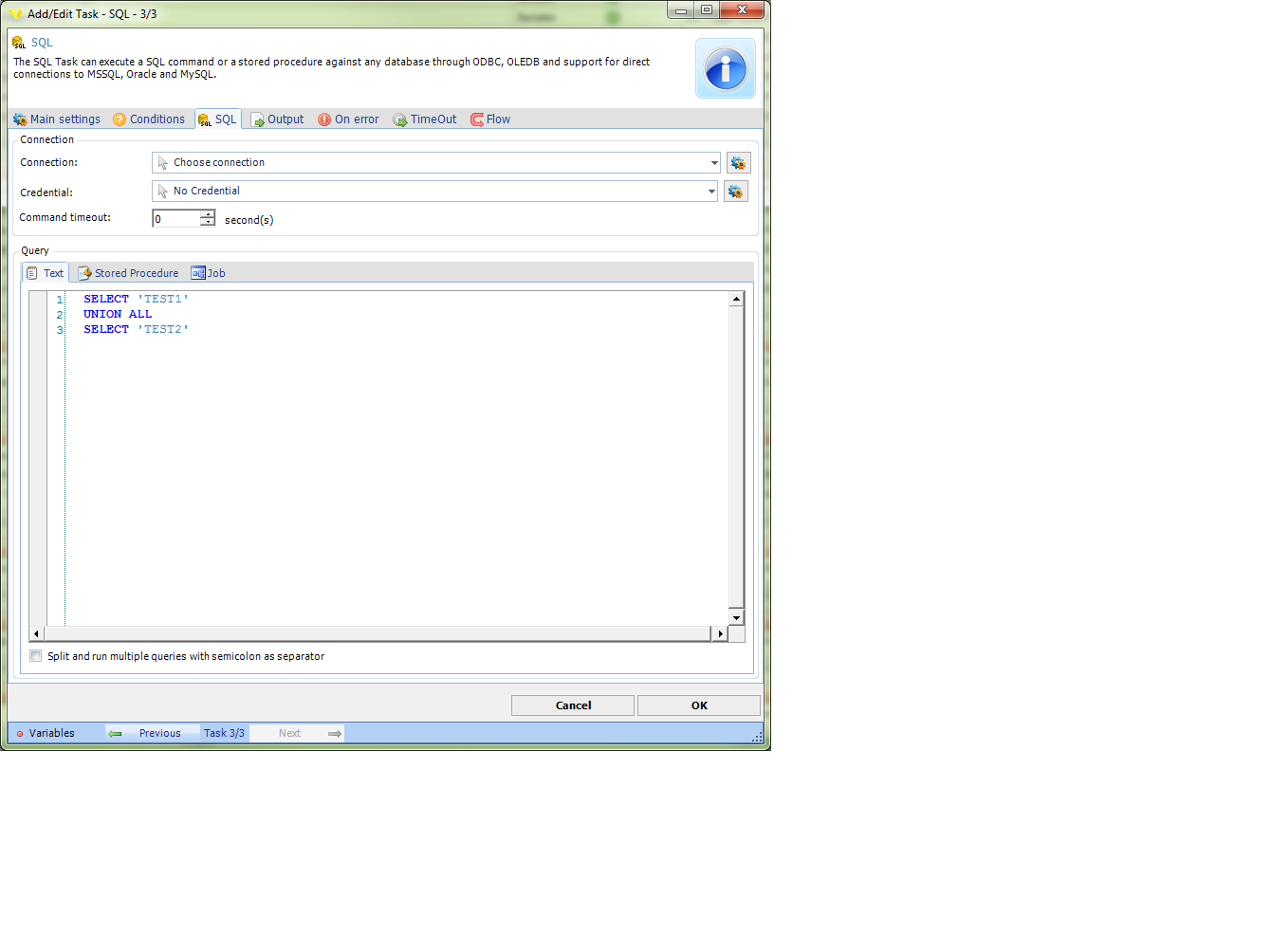
Task: Open connection settings gear icon
Action: (x=738, y=163)
